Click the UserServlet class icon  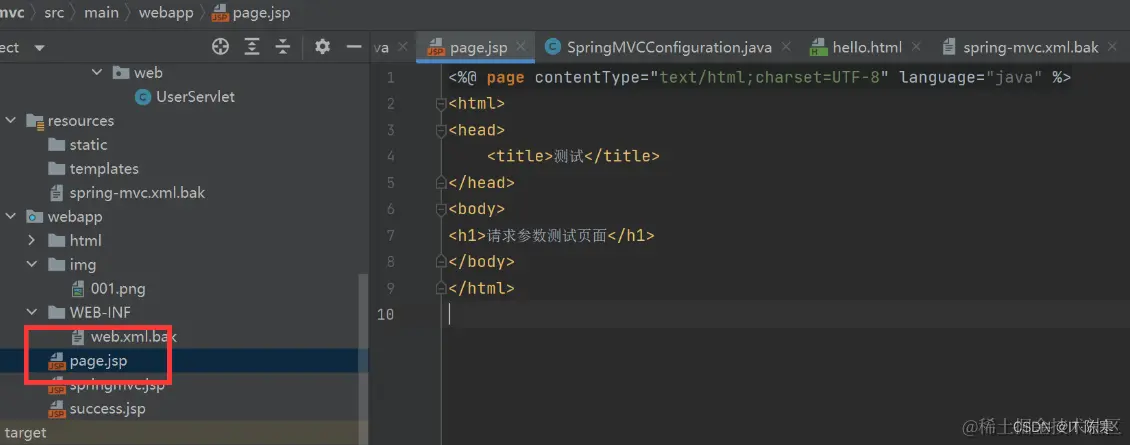(143, 97)
